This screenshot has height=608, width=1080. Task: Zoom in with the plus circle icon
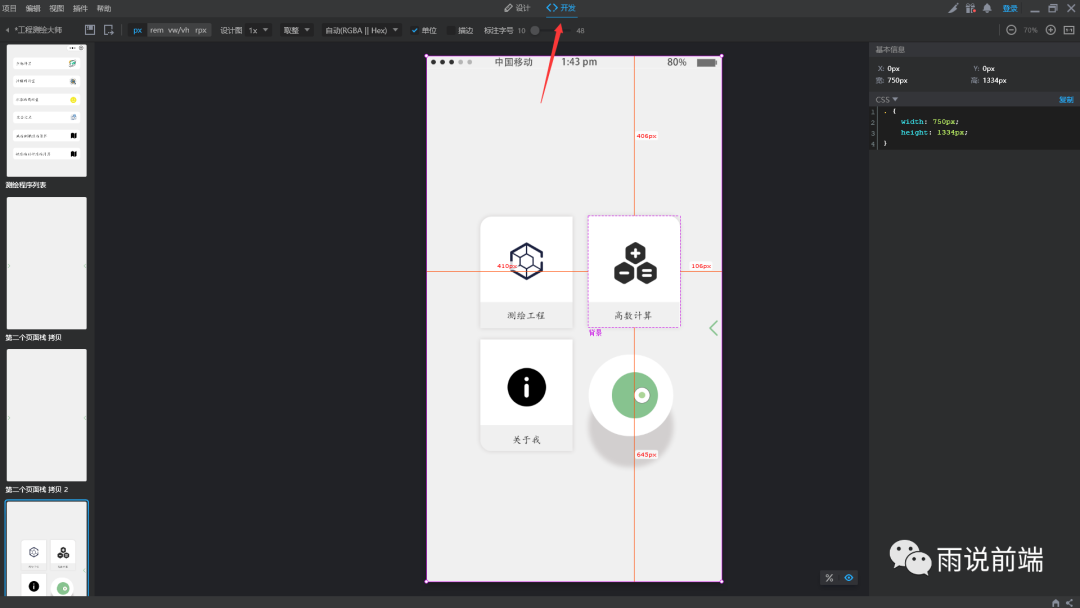click(1050, 30)
